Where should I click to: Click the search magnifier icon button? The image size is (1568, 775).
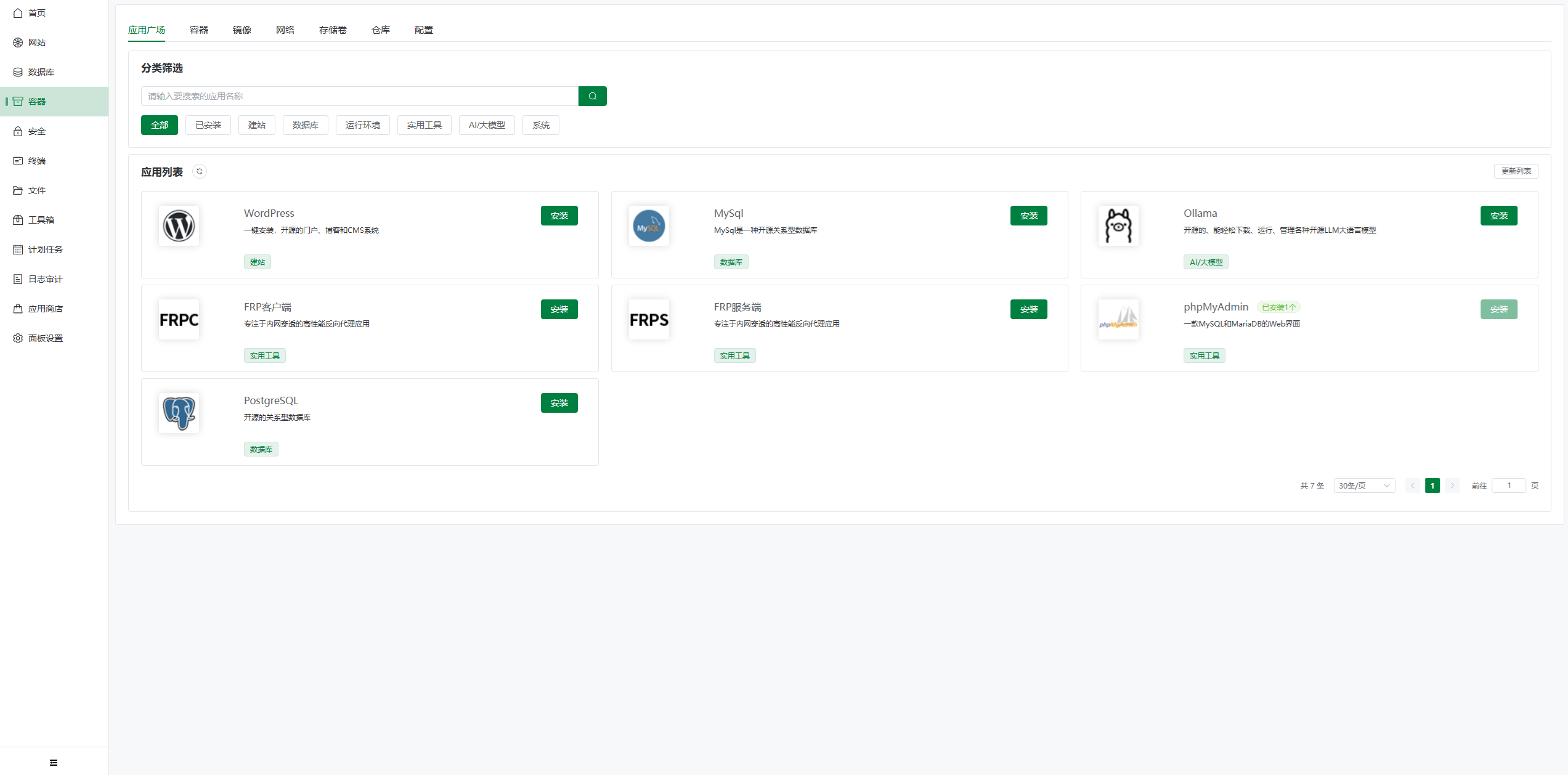point(592,96)
